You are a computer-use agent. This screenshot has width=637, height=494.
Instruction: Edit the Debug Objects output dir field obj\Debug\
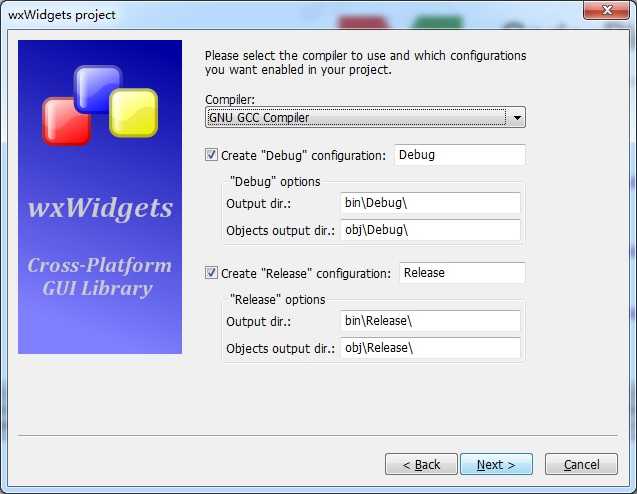pos(430,230)
